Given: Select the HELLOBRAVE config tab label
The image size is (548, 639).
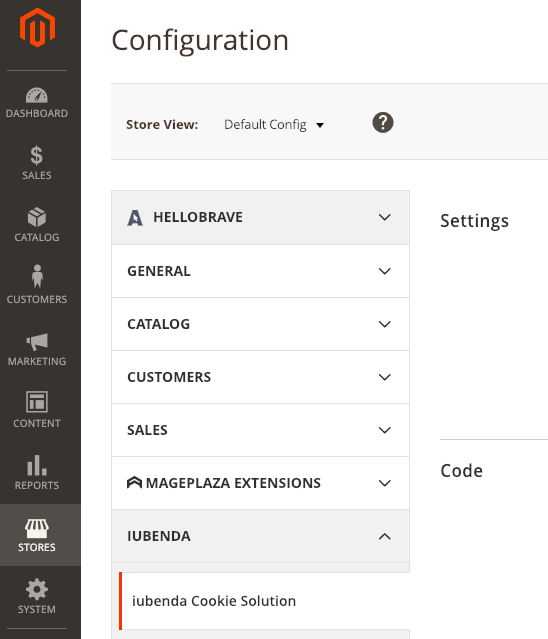Looking at the screenshot, I should tap(198, 217).
